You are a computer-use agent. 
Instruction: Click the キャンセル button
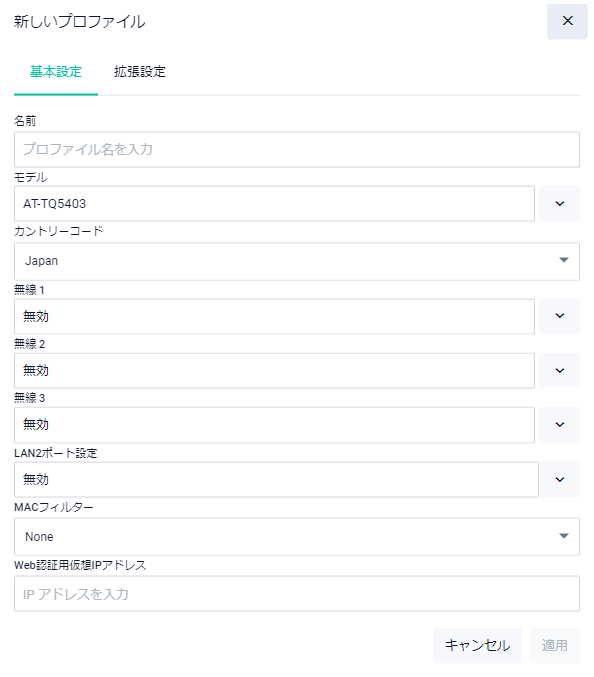point(477,645)
